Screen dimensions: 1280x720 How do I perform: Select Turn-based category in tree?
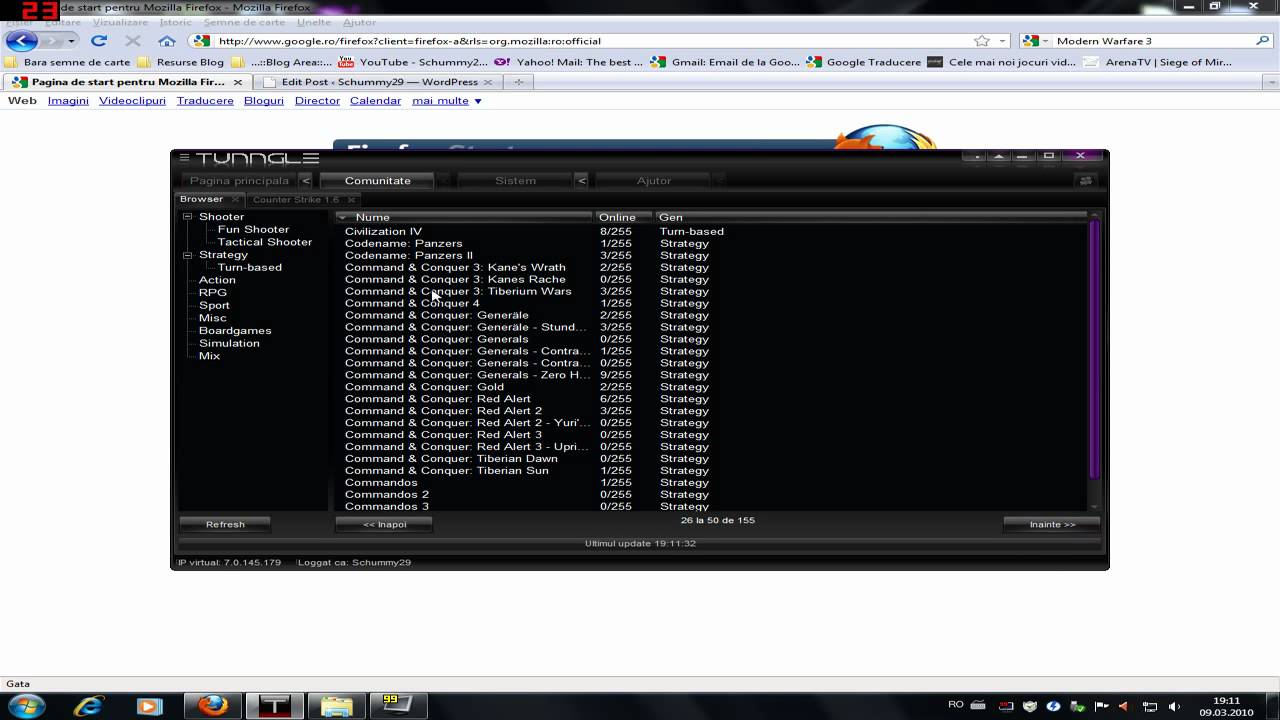click(250, 267)
